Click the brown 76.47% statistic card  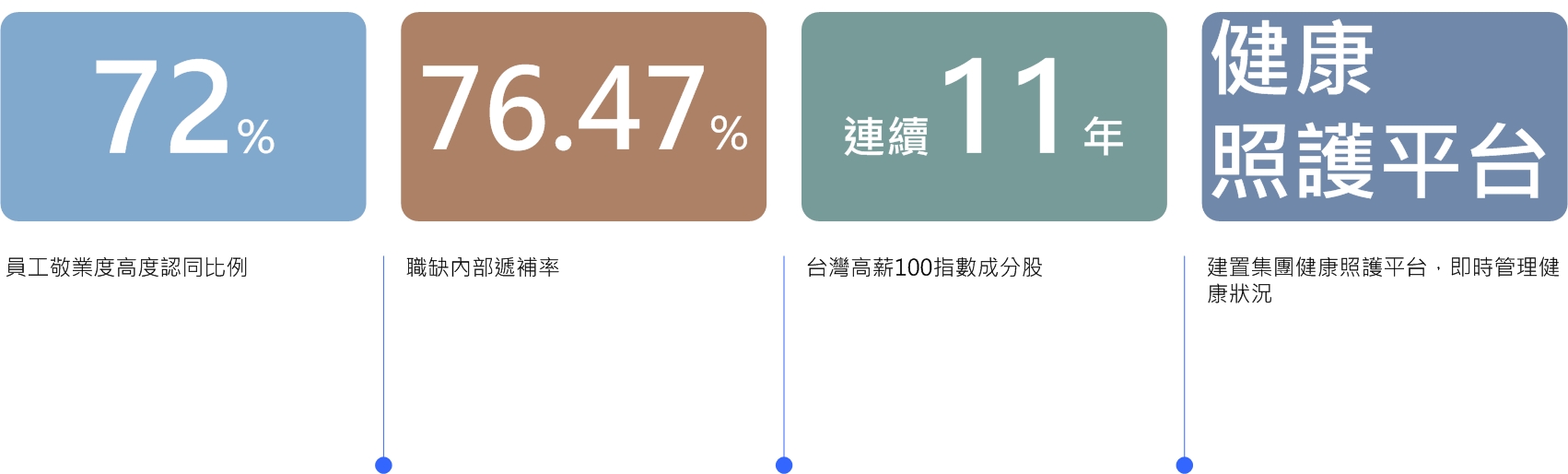[583, 116]
